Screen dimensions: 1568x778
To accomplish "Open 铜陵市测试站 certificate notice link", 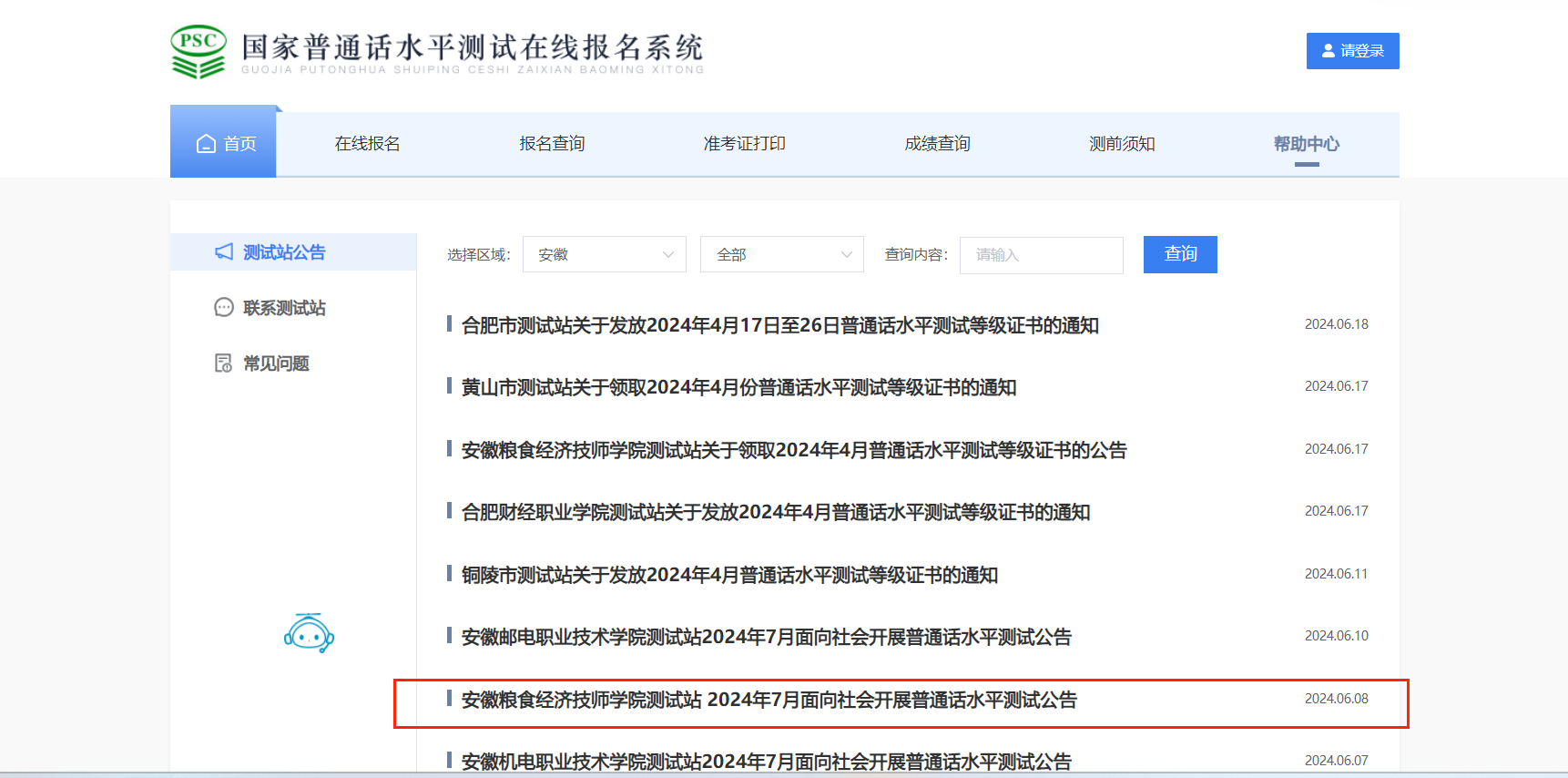I will coord(729,575).
